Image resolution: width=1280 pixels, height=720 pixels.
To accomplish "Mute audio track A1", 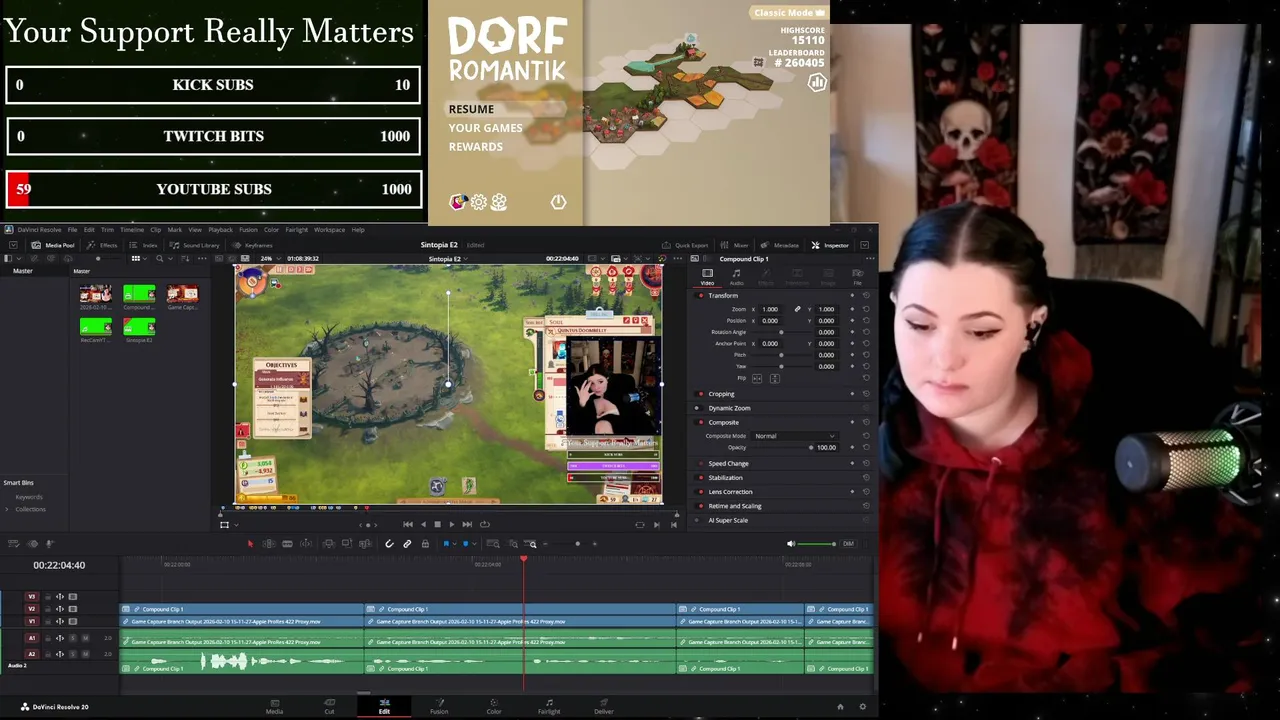I will coord(85,637).
